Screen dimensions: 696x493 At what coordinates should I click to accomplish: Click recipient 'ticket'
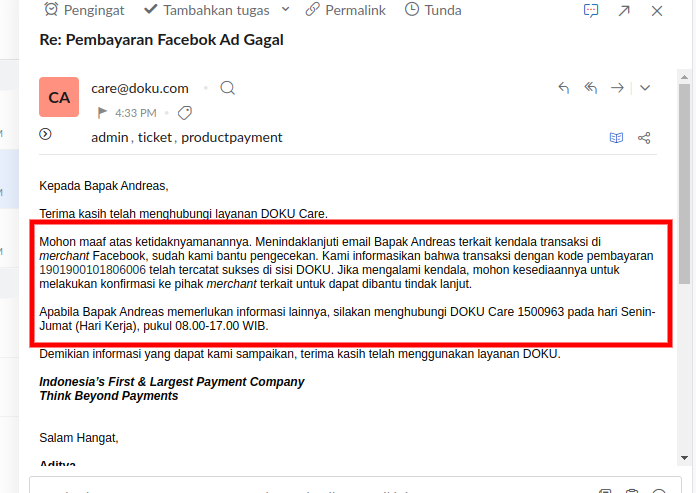pyautogui.click(x=154, y=138)
